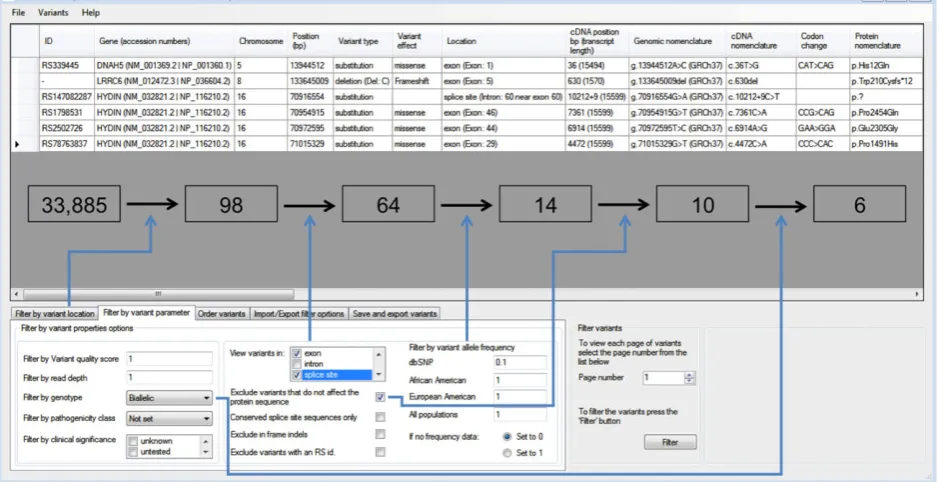Click the Codon change column header
Screen dimensions: 939x482
pyautogui.click(x=823, y=41)
